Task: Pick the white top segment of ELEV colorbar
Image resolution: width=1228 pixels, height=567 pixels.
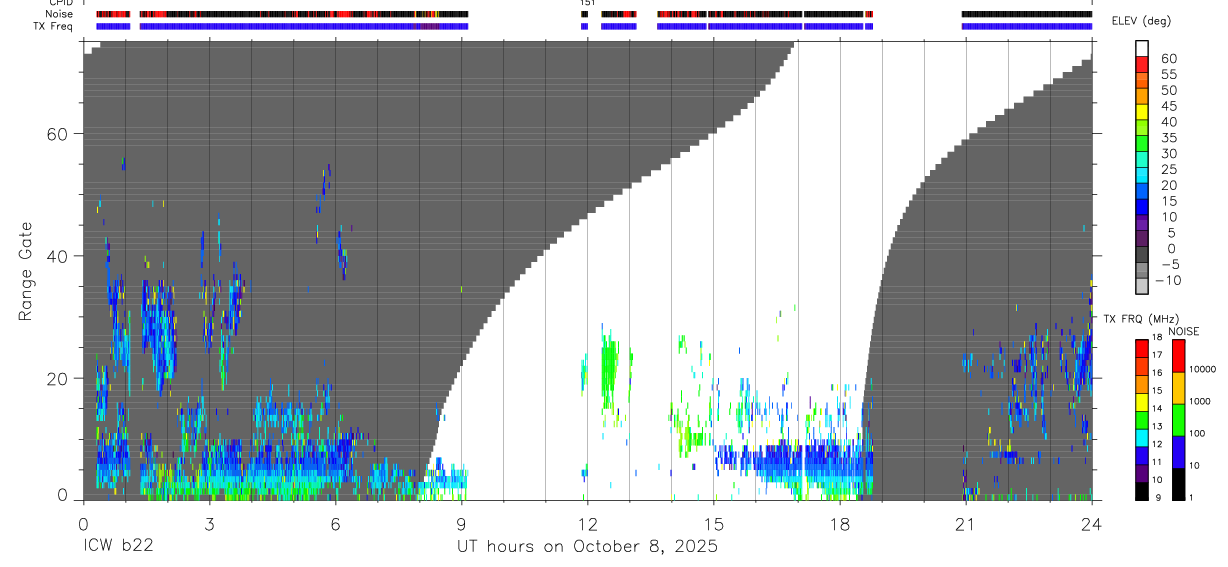Action: coord(1142,49)
